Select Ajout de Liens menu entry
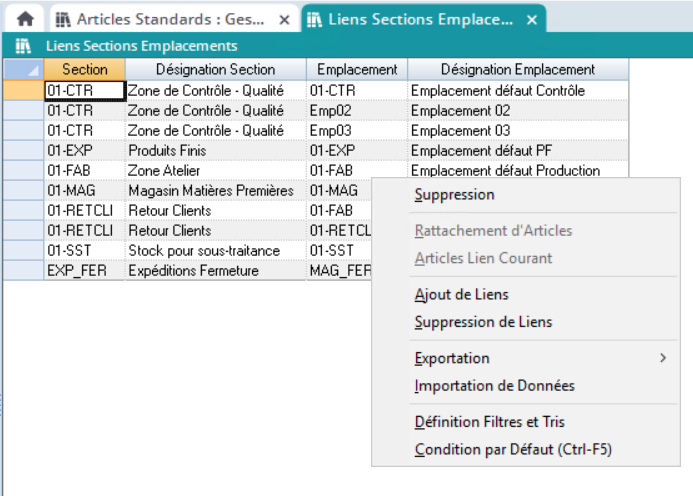Screen dimensions: 693x496 [x=461, y=294]
